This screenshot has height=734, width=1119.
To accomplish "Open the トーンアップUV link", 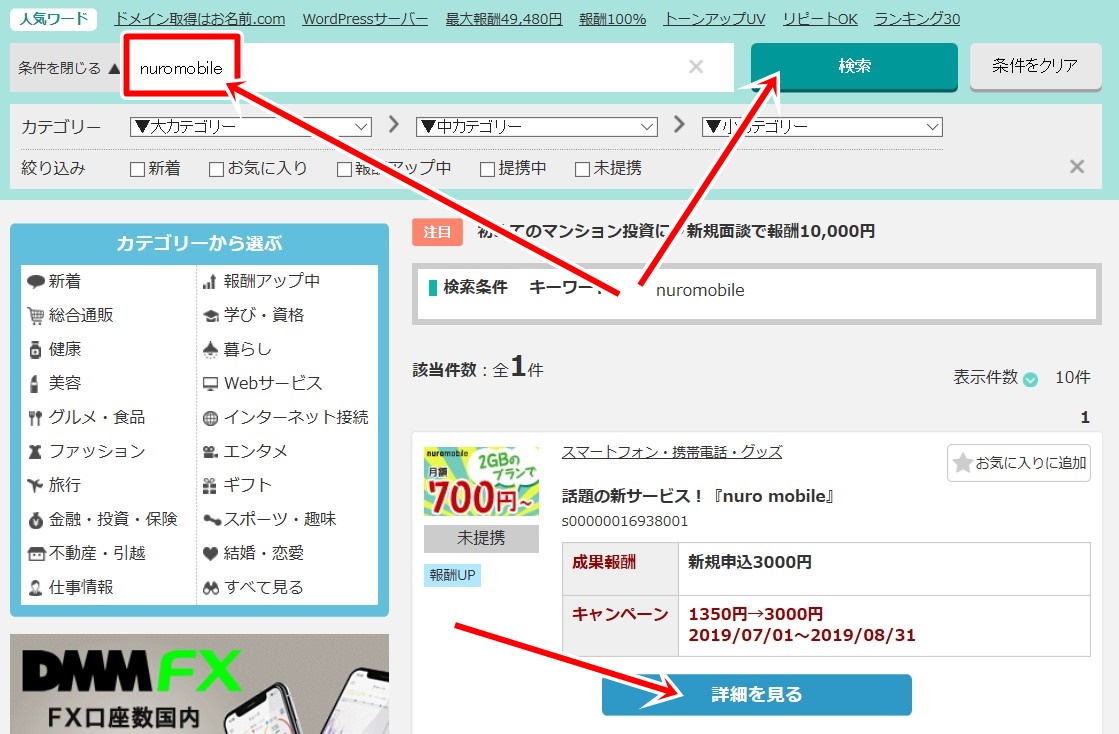I will coord(714,19).
